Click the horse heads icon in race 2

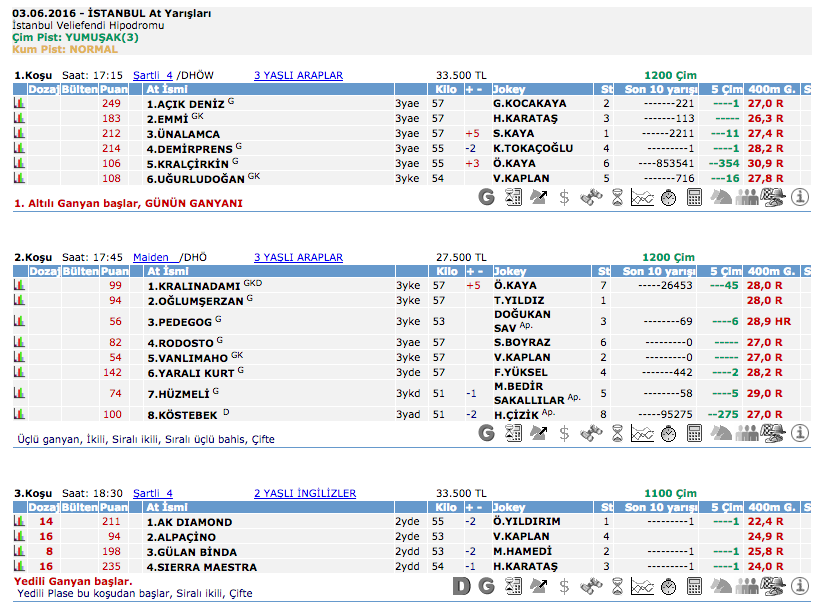click(721, 433)
